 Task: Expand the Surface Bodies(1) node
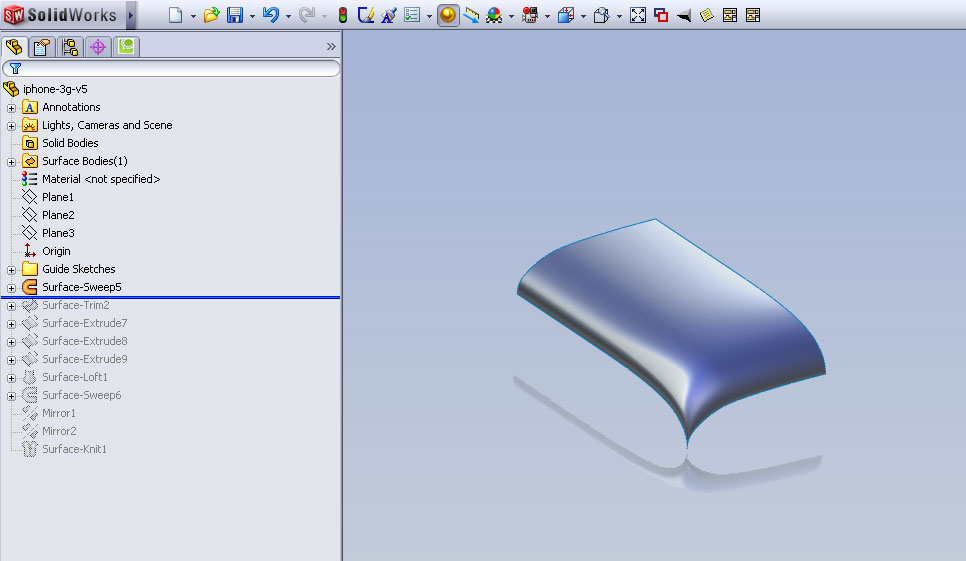pyautogui.click(x=11, y=162)
